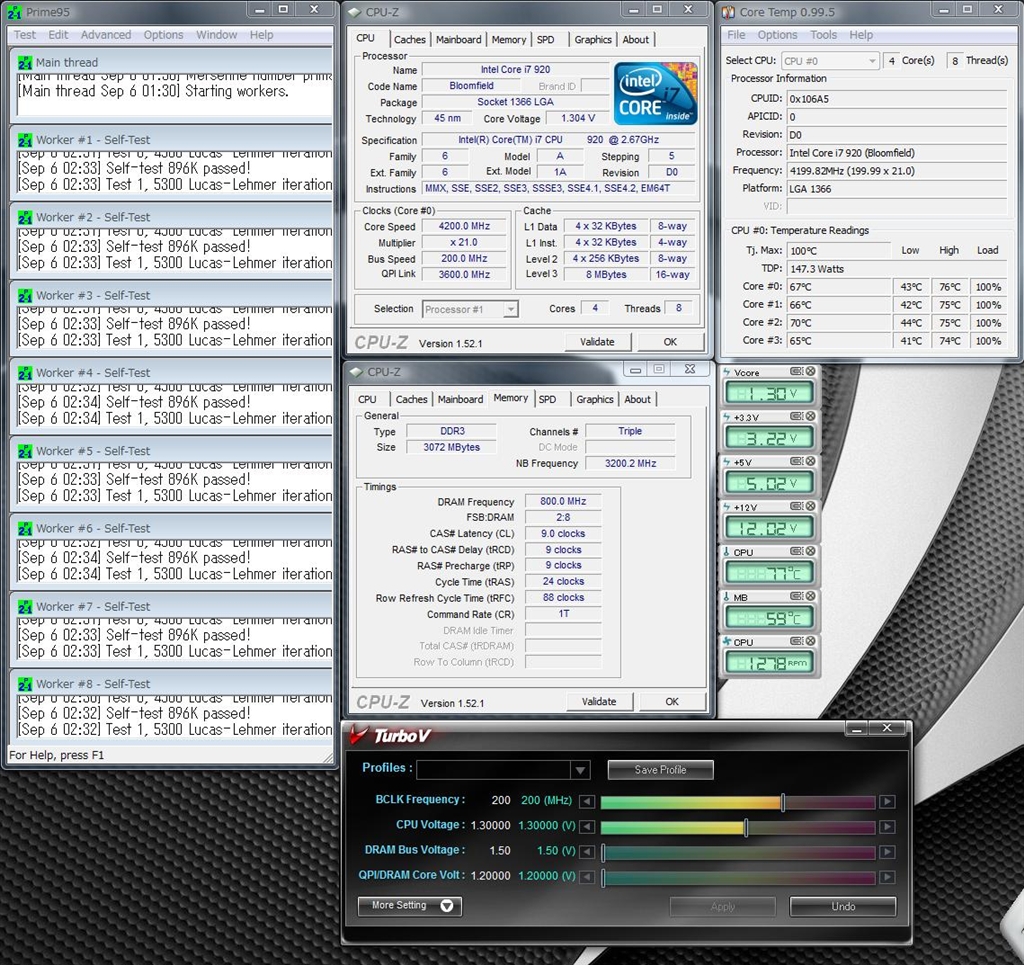Open settings of the CPU fan RPM gadget
Viewport: 1024px width, 965px height.
[x=796, y=642]
